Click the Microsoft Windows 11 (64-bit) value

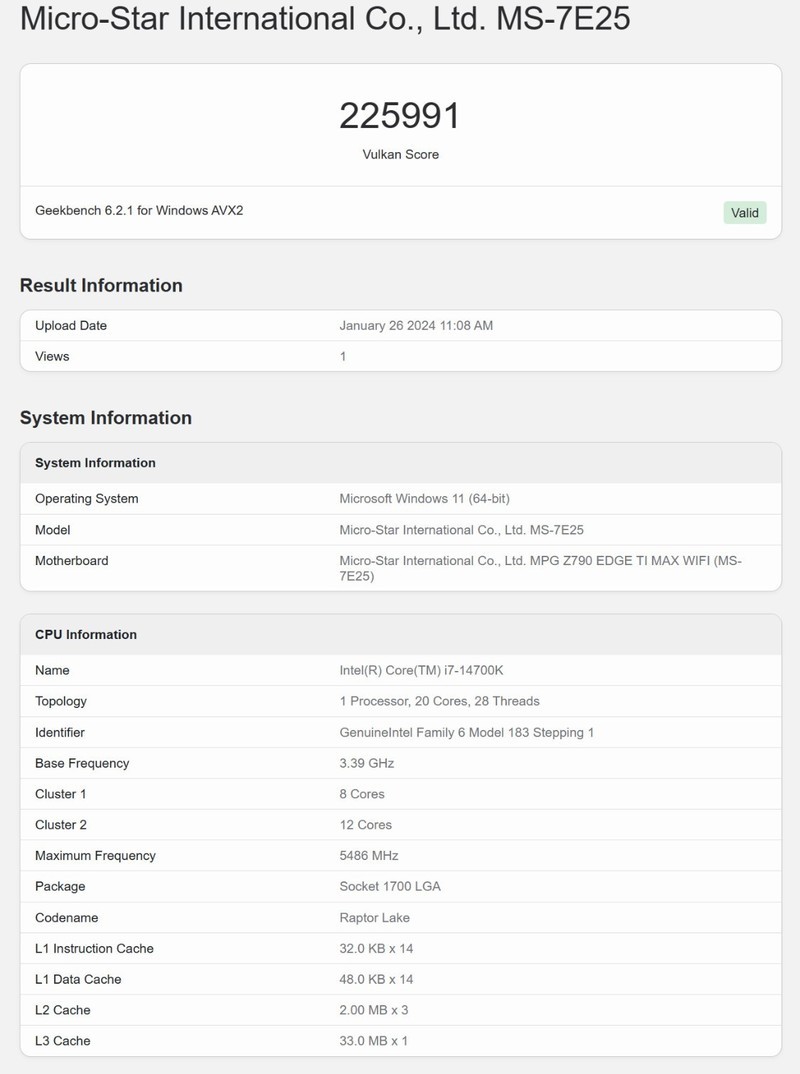click(x=425, y=498)
